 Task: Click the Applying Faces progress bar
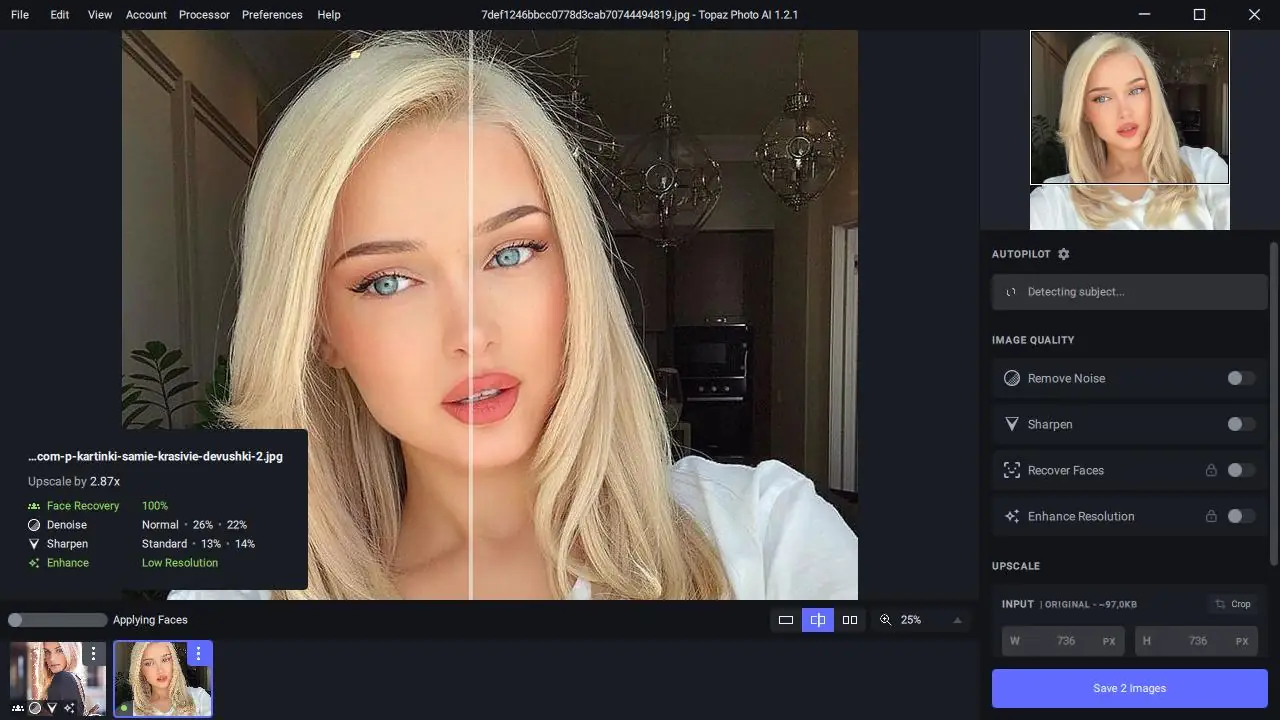coord(57,620)
